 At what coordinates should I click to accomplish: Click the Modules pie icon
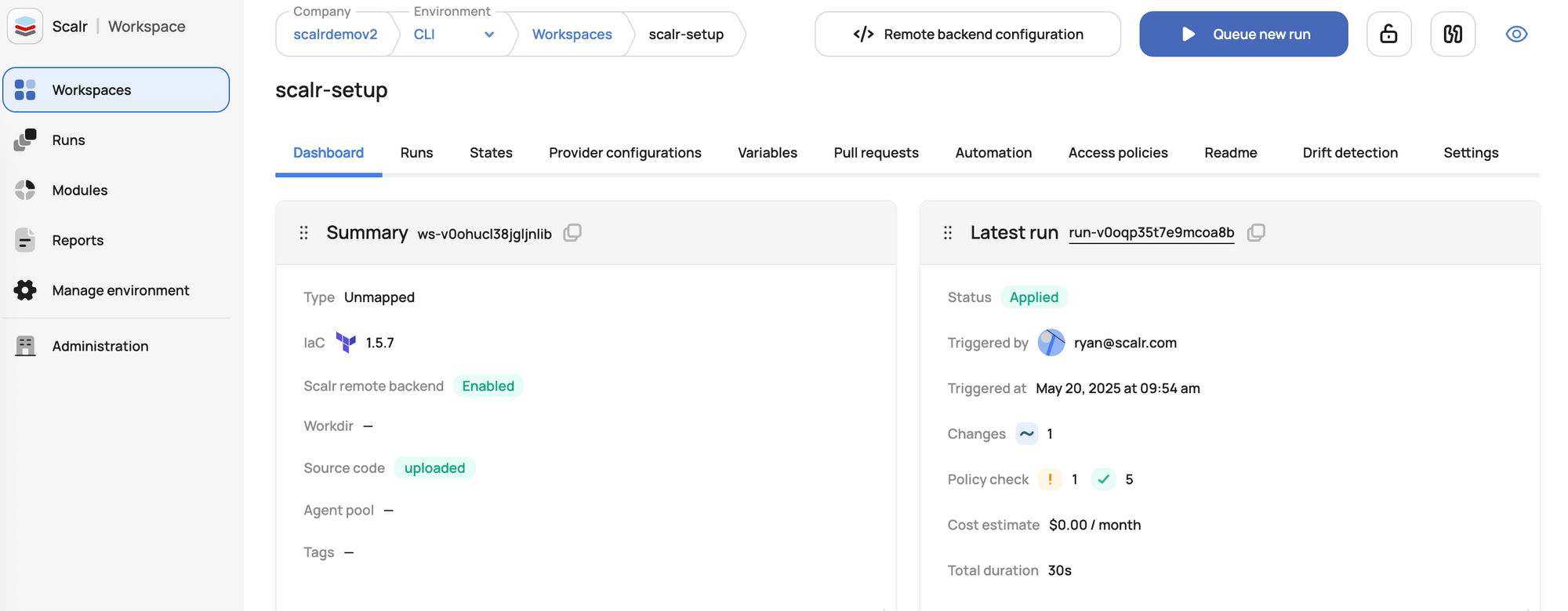coord(25,190)
